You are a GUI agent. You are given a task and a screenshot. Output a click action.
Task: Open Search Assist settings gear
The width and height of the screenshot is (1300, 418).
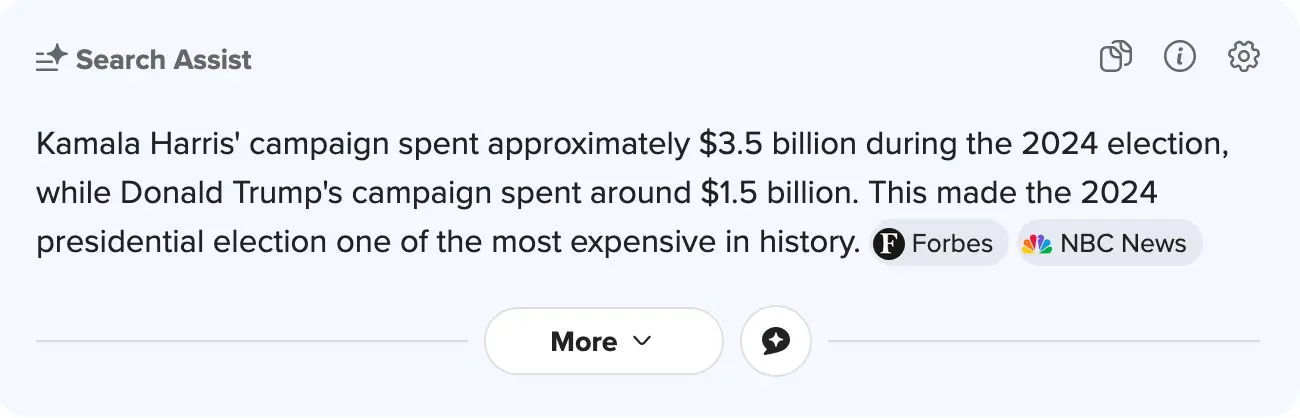[1243, 57]
